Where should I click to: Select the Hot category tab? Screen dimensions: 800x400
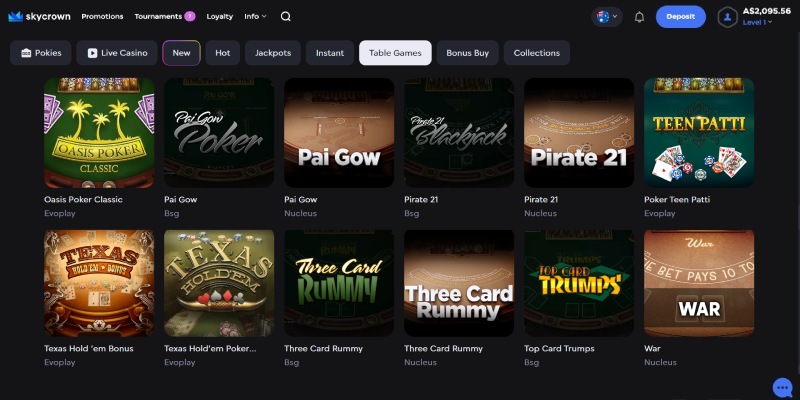pyautogui.click(x=222, y=53)
